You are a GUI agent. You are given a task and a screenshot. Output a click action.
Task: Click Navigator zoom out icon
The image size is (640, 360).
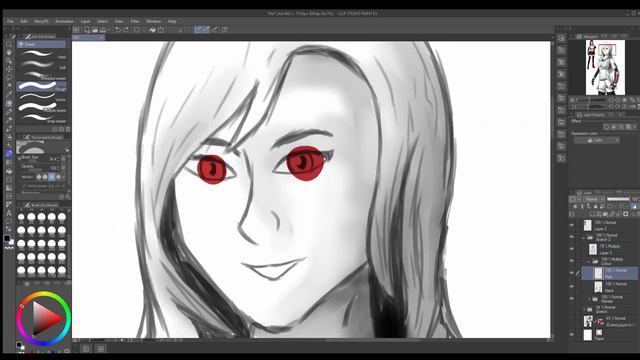pos(611,100)
